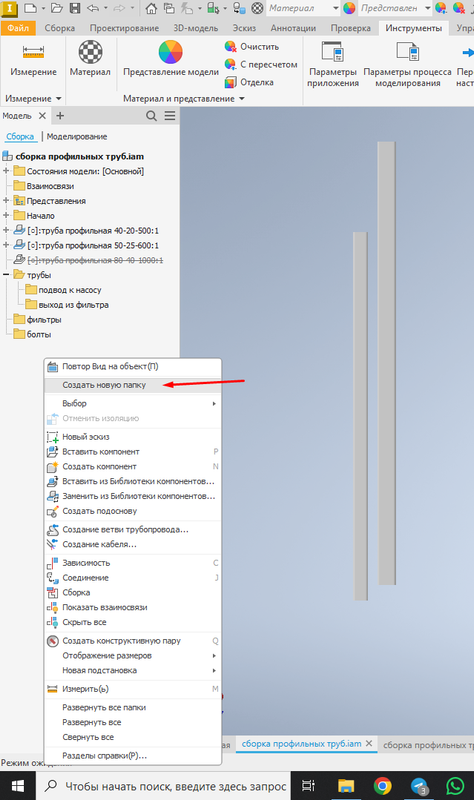Click the color wheel icon beside Material dropdown
The height and width of the screenshot is (800, 474).
pyautogui.click(x=350, y=8)
